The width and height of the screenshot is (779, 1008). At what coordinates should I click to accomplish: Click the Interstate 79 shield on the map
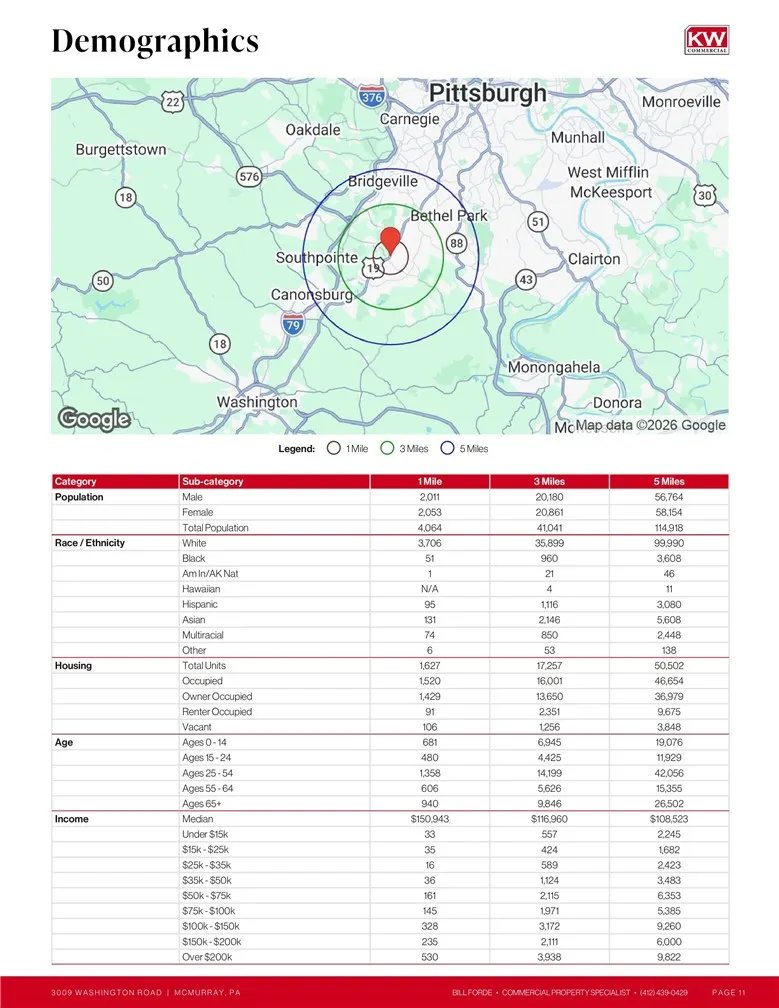tap(292, 323)
